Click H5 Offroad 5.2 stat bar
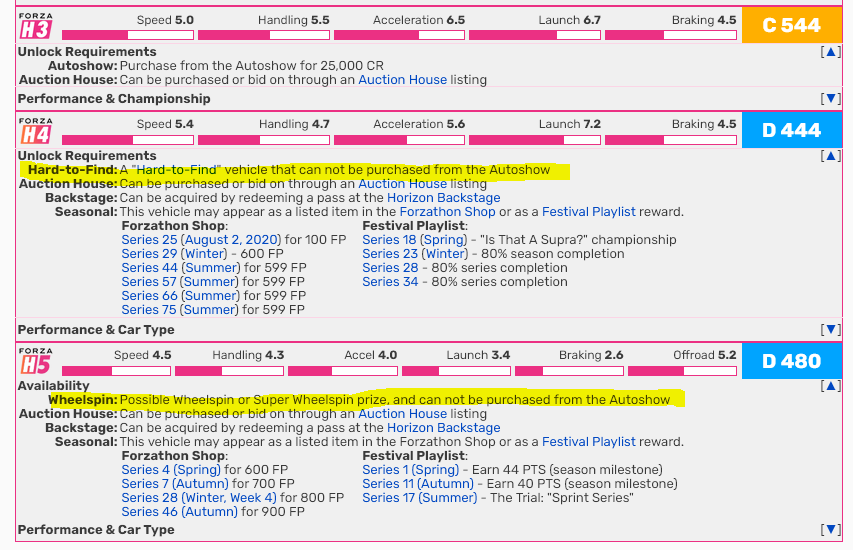The width and height of the screenshot is (853, 550). click(x=682, y=371)
